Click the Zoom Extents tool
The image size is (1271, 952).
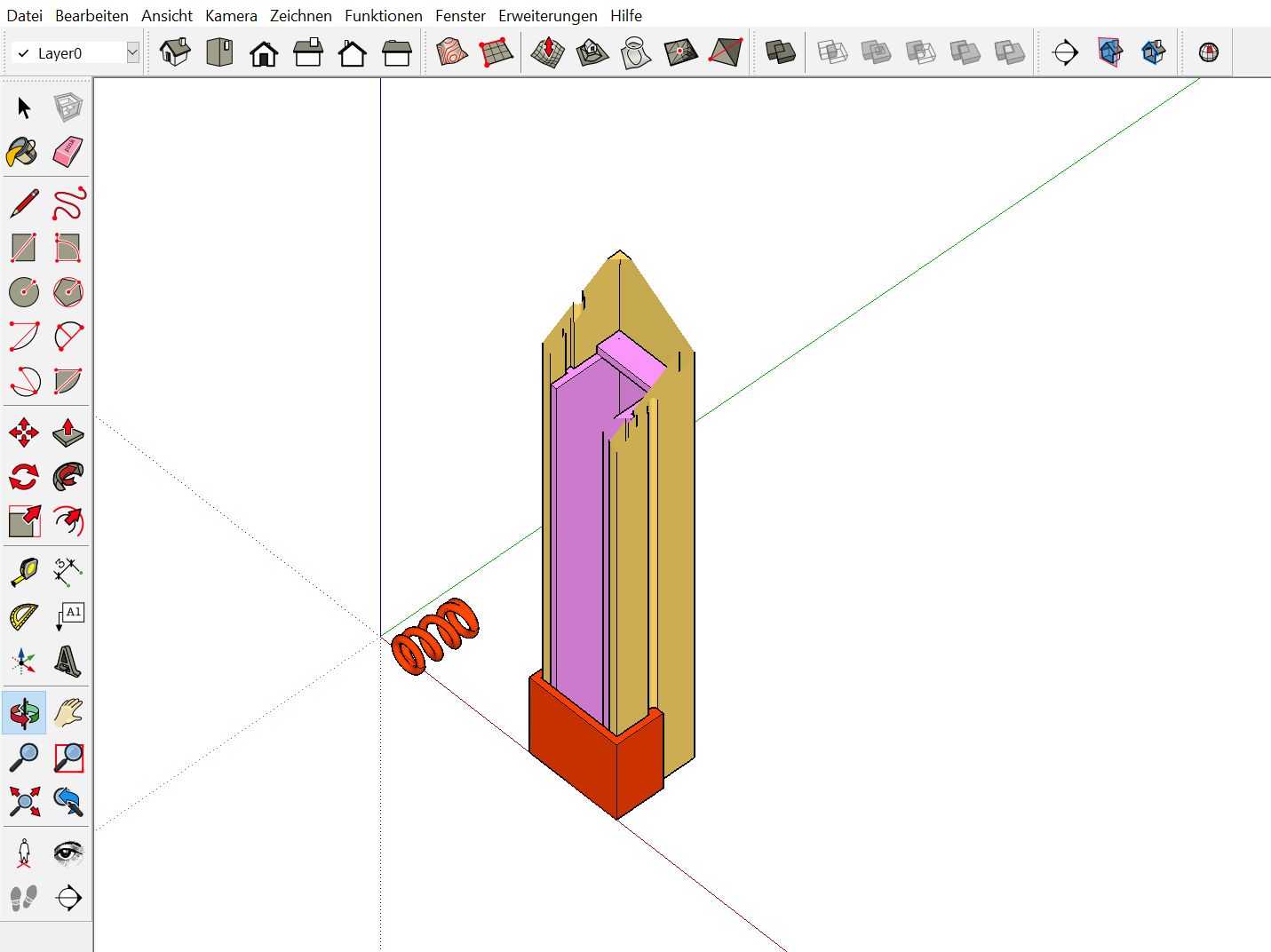[24, 801]
